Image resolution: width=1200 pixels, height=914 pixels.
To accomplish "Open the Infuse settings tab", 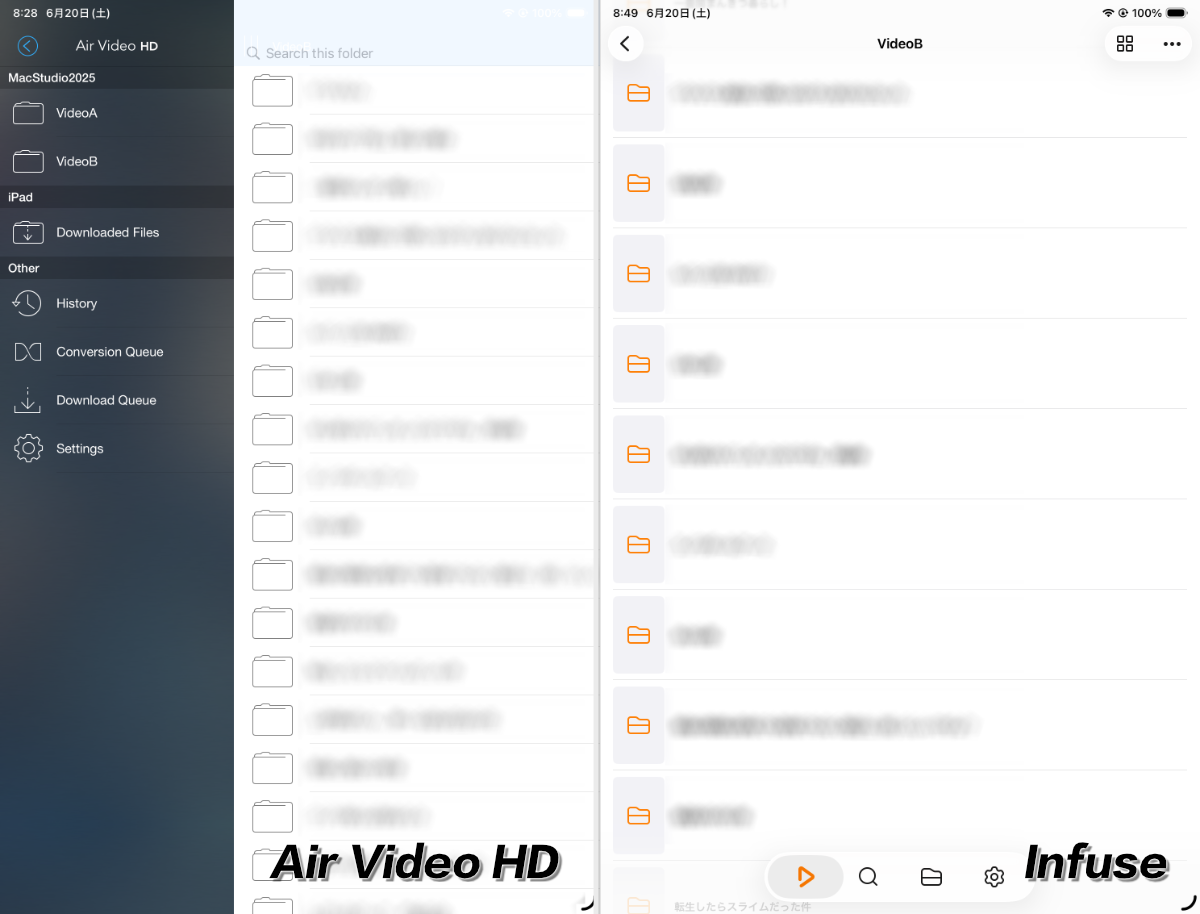I will tap(994, 877).
